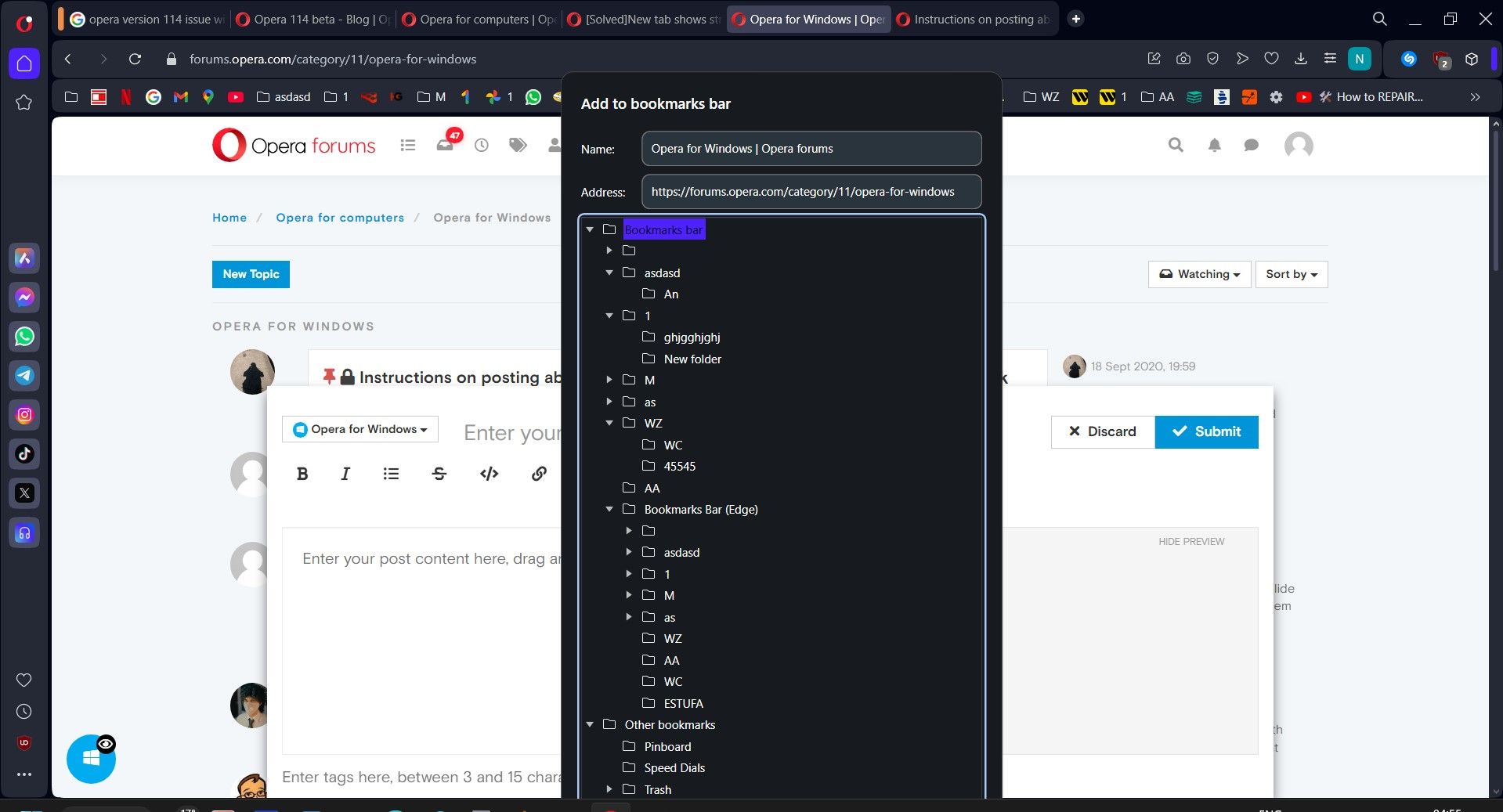The height and width of the screenshot is (812, 1503).
Task: Open the sidebar three-dots setup menu
Action: point(24,774)
